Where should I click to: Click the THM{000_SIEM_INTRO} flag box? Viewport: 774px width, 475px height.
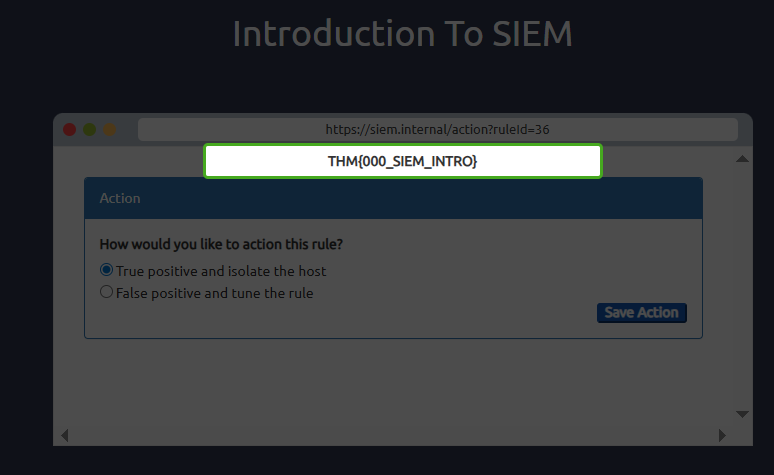point(403,161)
